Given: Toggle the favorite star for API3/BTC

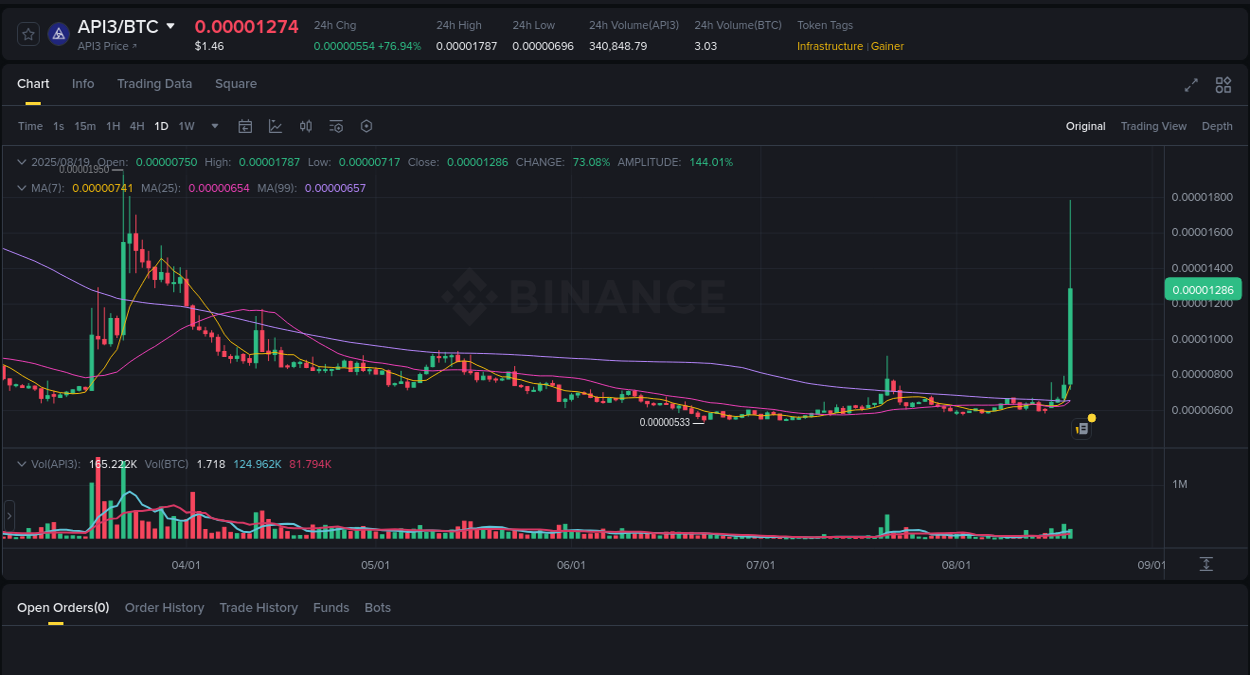Looking at the screenshot, I should point(28,33).
